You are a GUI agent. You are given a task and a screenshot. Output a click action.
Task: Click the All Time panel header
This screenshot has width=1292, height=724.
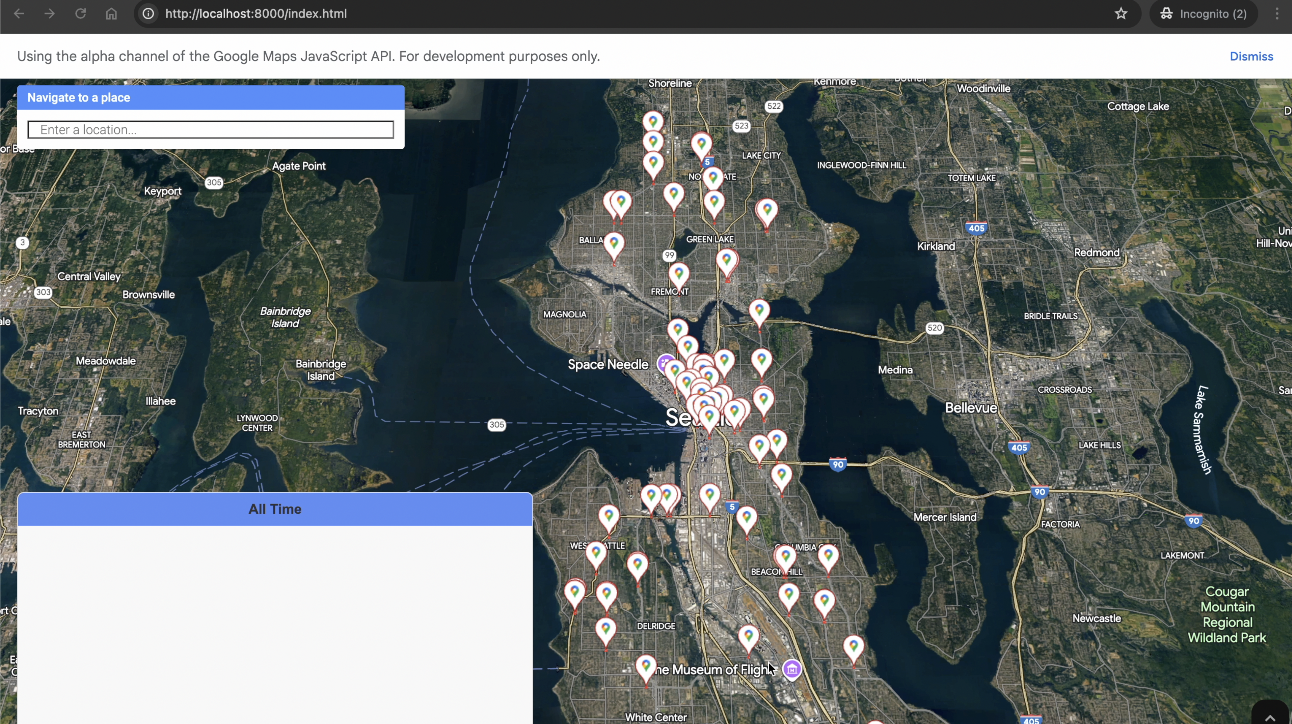tap(275, 509)
